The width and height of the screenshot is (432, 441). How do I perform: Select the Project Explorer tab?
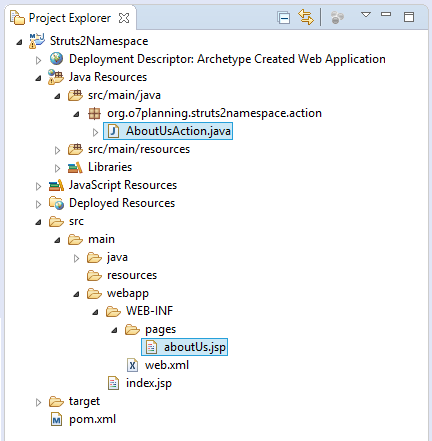click(70, 18)
